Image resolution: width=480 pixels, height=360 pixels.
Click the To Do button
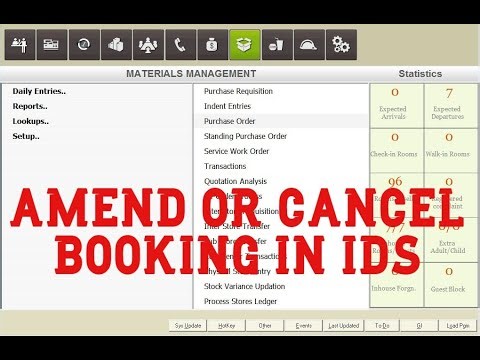(382, 326)
